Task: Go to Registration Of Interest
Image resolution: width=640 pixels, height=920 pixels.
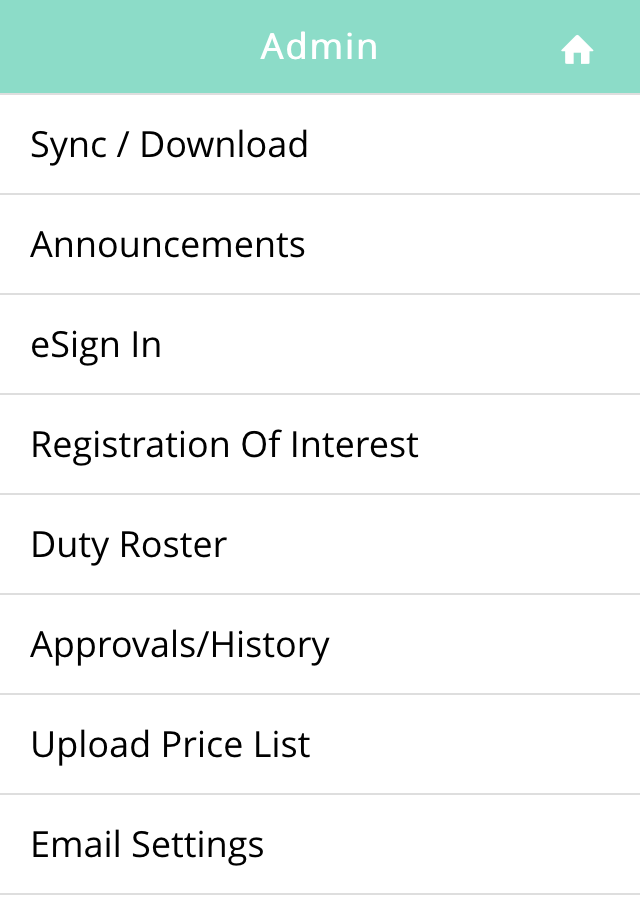Action: [225, 445]
